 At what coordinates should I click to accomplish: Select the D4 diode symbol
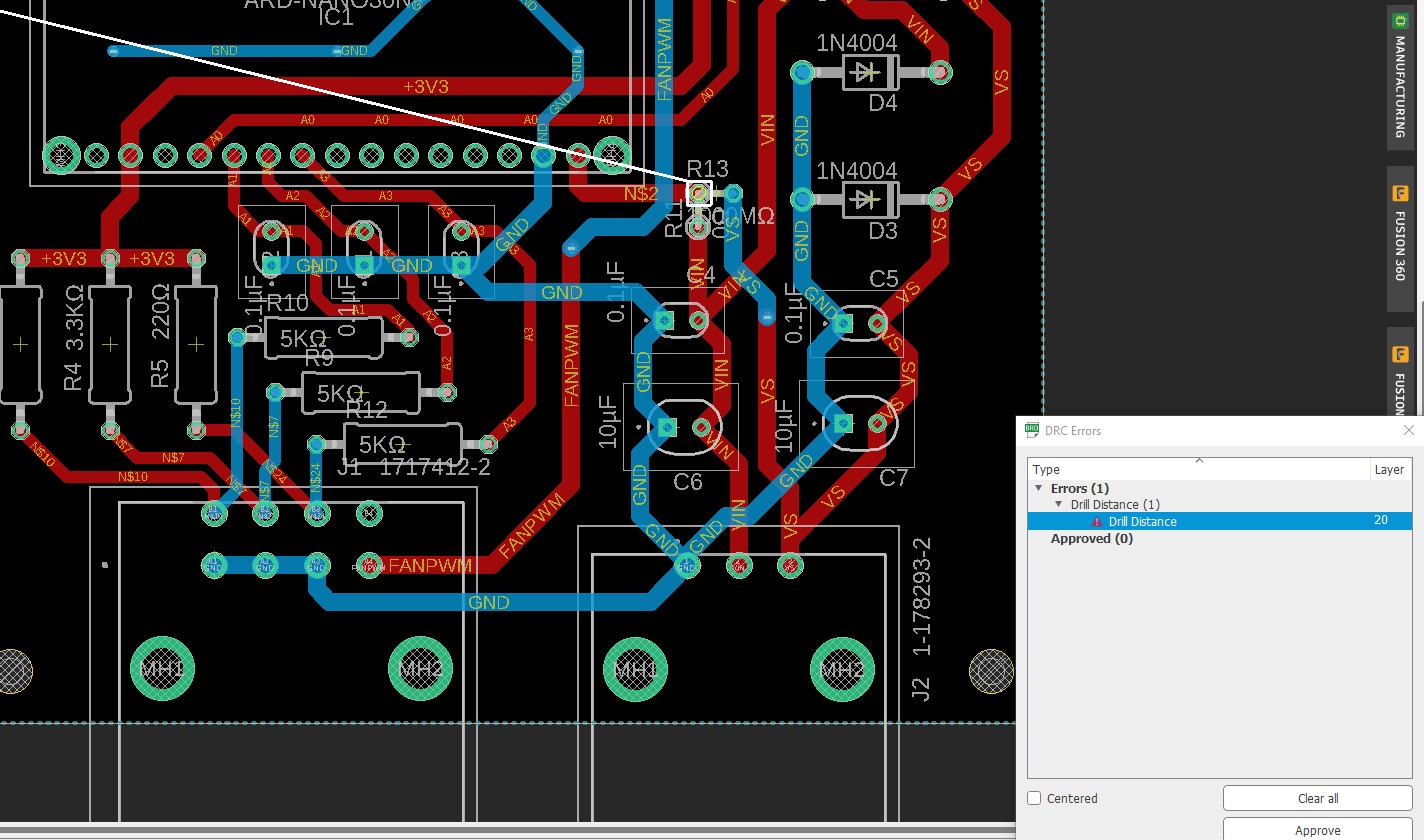tap(870, 72)
